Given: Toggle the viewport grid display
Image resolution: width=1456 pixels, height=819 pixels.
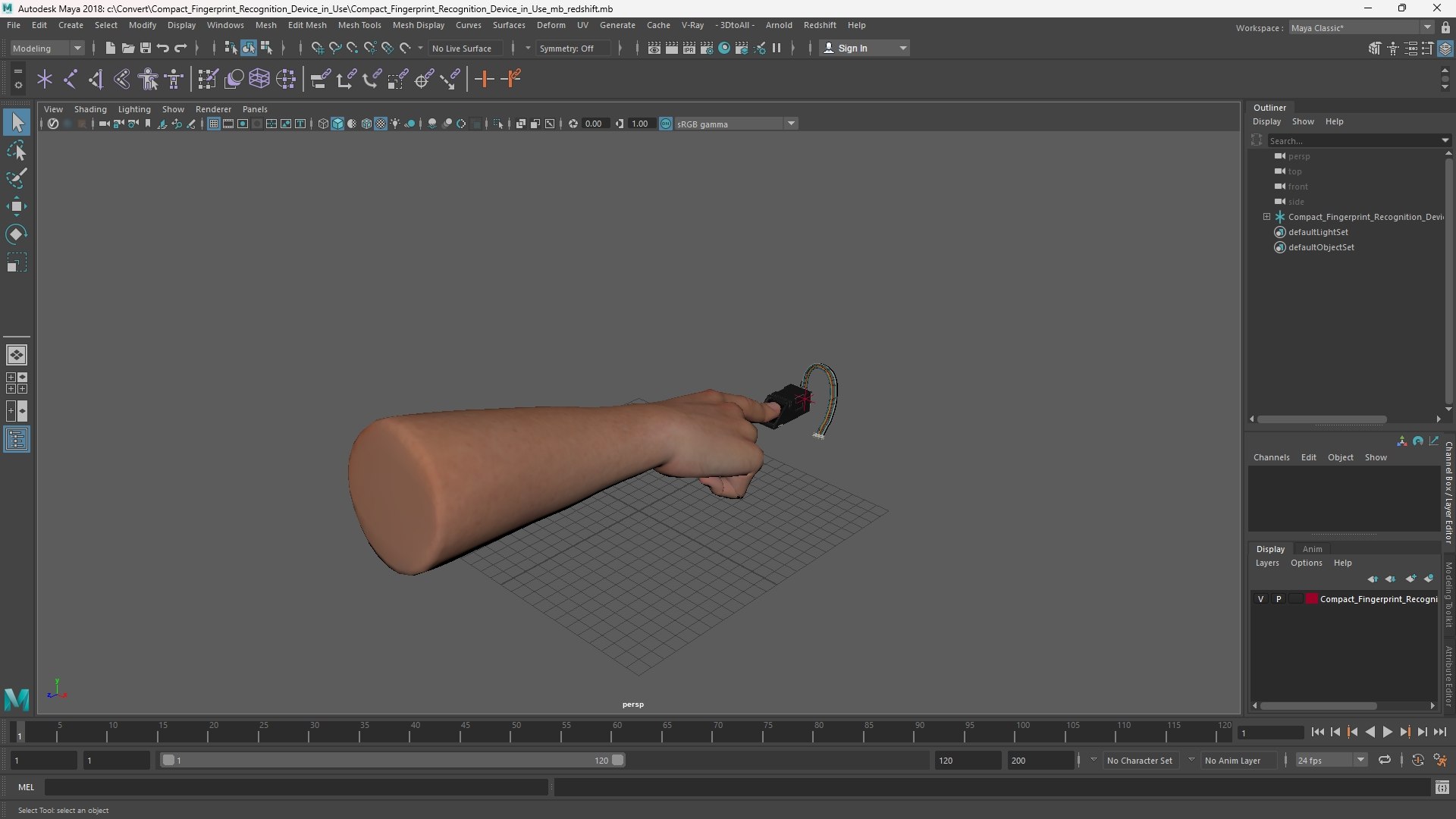Looking at the screenshot, I should click(x=214, y=124).
